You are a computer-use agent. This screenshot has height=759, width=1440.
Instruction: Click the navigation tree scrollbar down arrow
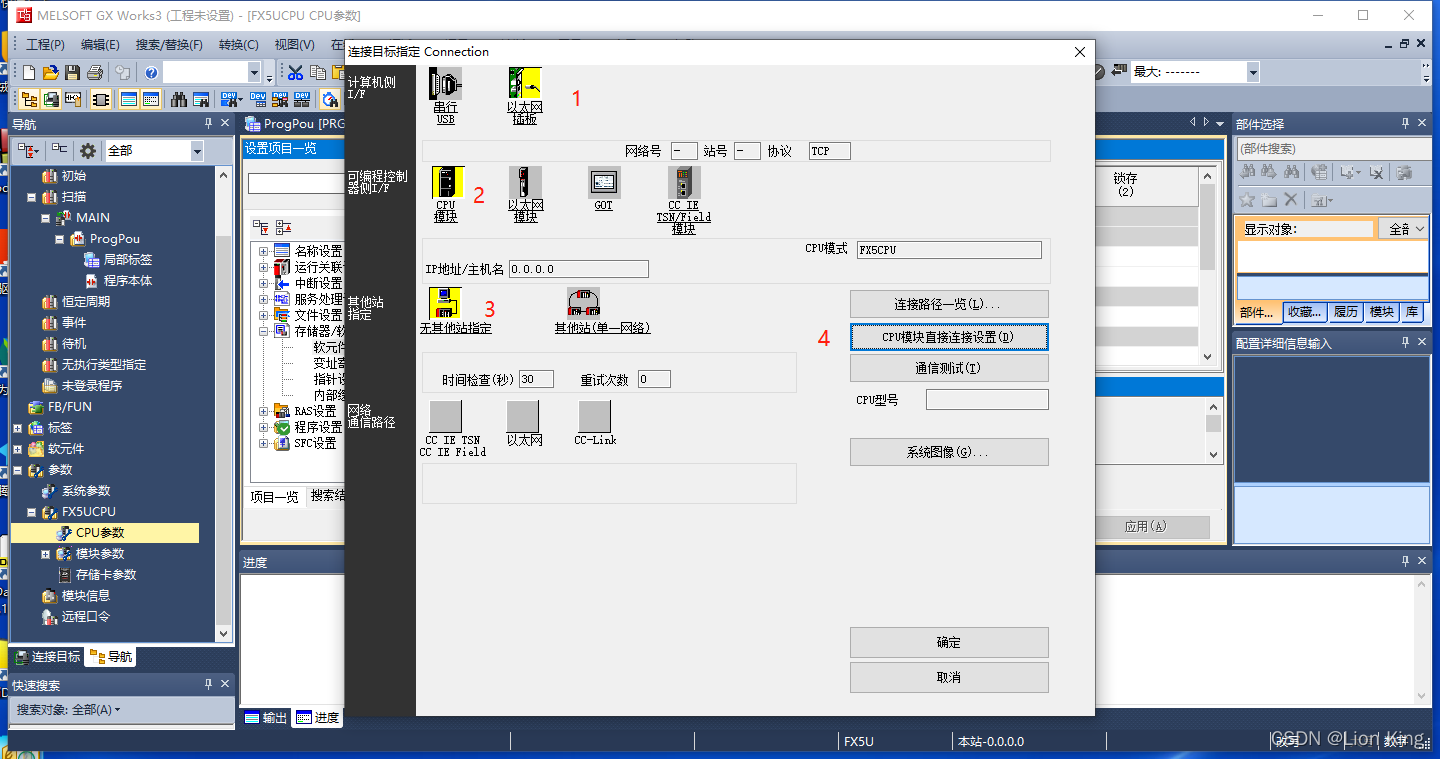(x=224, y=634)
